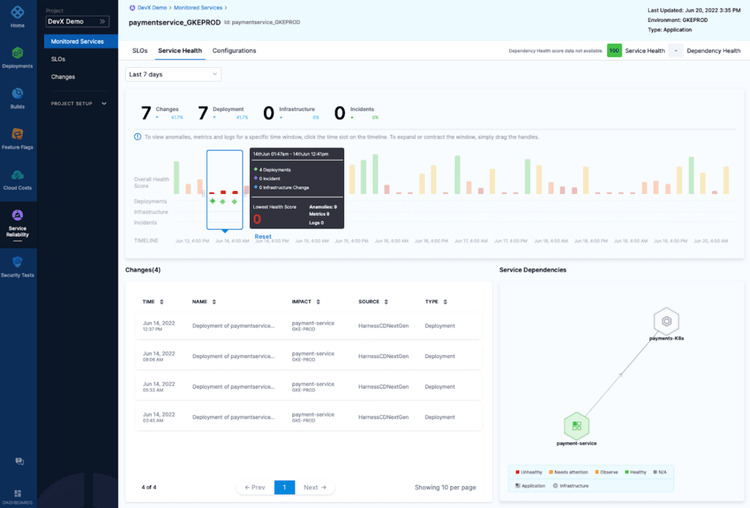Image resolution: width=750 pixels, height=508 pixels.
Task: Click the Healthy legend entry
Action: pos(635,472)
